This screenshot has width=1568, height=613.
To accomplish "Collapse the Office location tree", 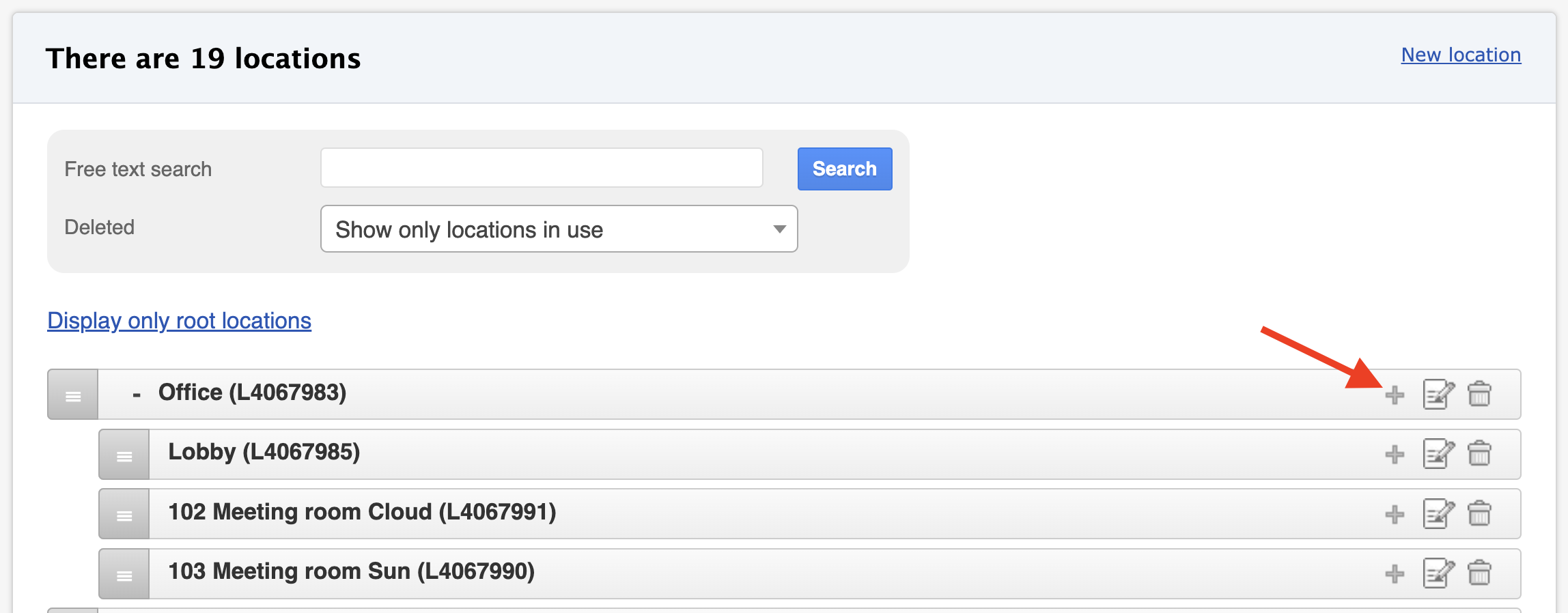I will [137, 395].
